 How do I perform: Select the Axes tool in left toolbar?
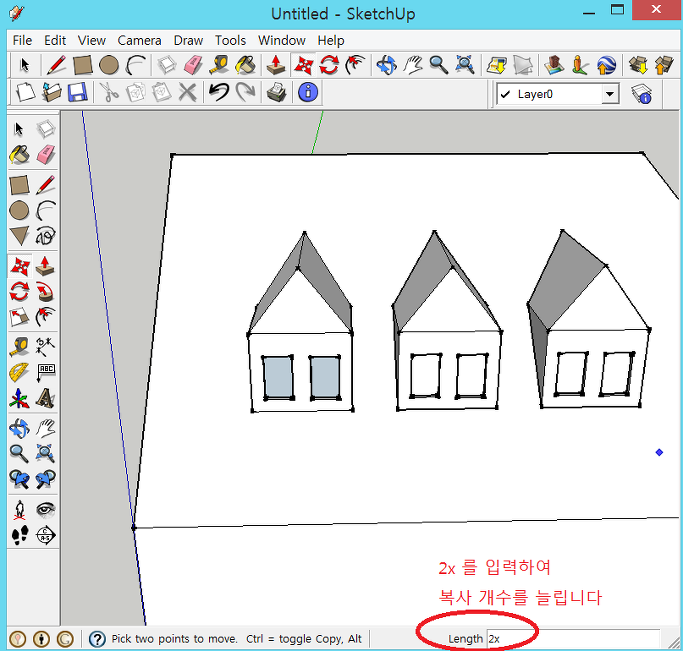[x=20, y=398]
